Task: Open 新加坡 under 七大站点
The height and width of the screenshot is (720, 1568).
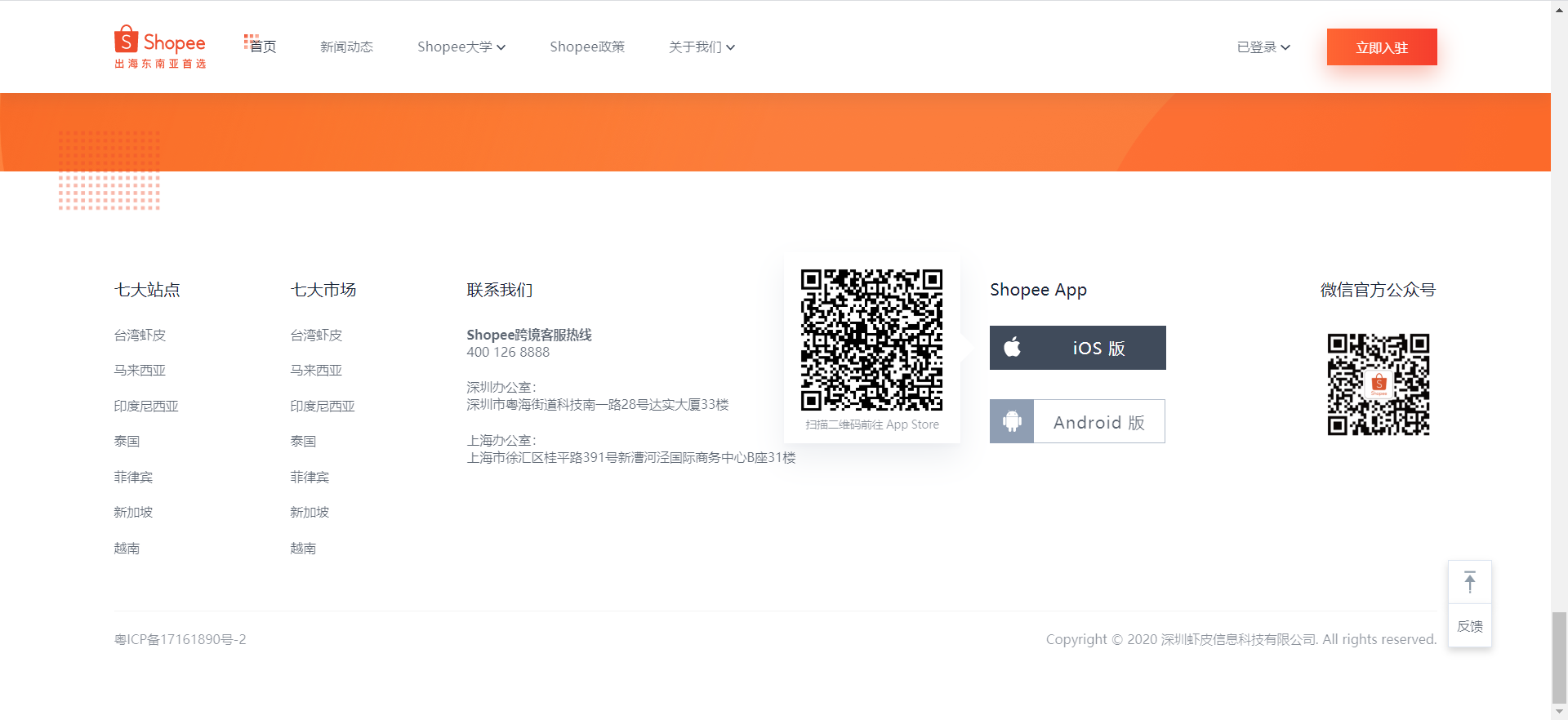Action: point(133,513)
